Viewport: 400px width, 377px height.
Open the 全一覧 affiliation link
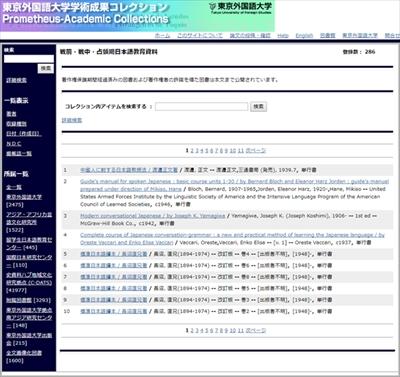point(14,187)
